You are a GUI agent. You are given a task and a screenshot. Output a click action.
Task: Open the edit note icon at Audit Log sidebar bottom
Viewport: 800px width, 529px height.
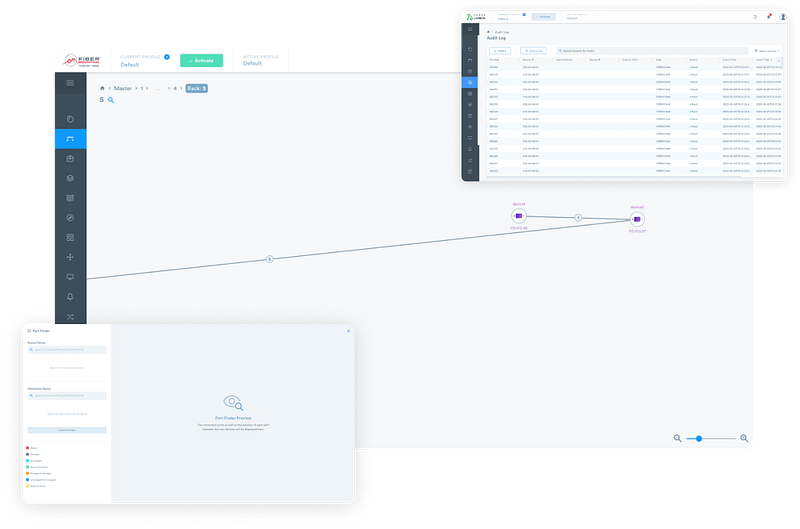point(470,172)
